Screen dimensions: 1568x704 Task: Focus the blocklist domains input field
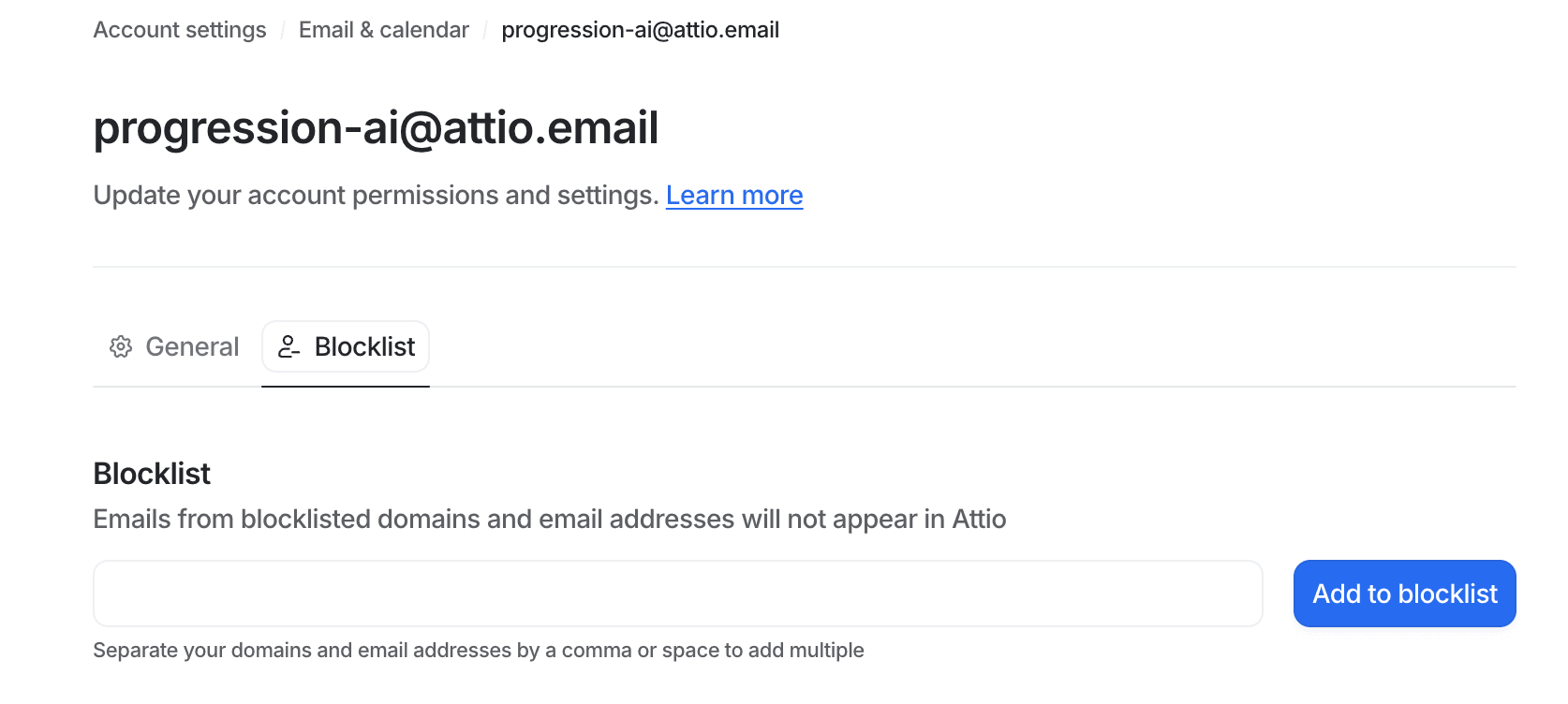678,594
